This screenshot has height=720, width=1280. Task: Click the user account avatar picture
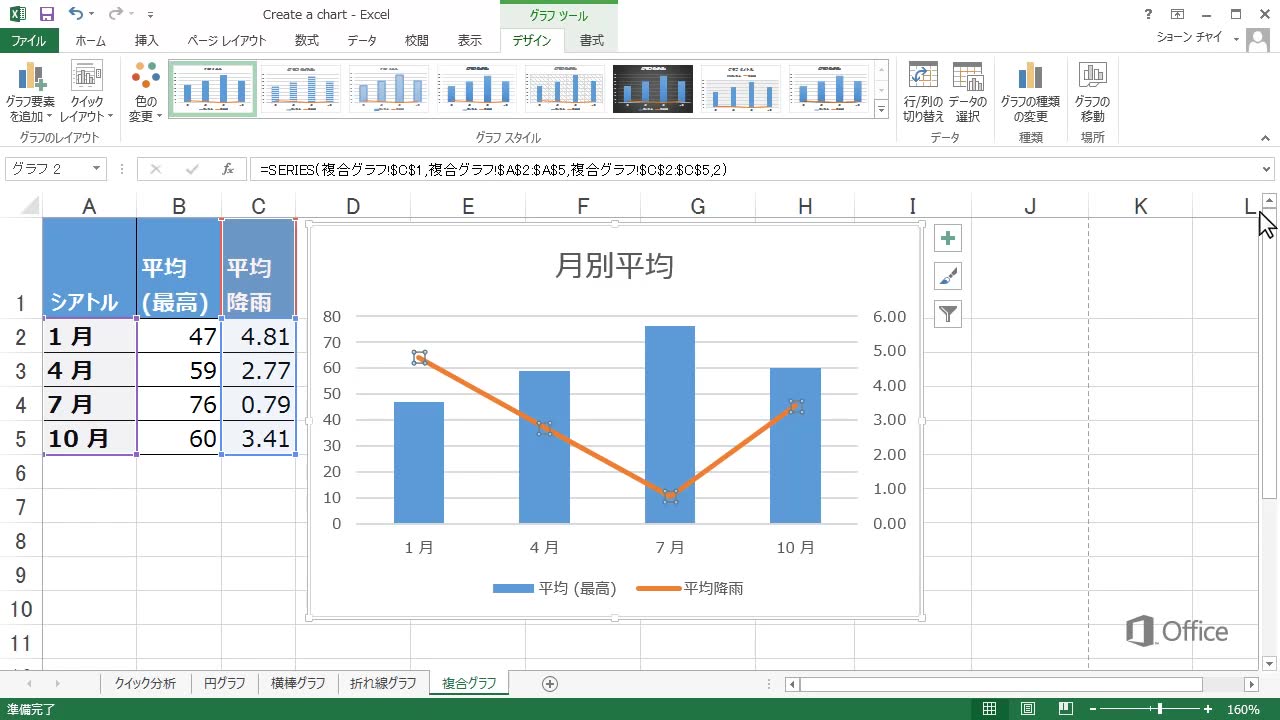point(1259,41)
